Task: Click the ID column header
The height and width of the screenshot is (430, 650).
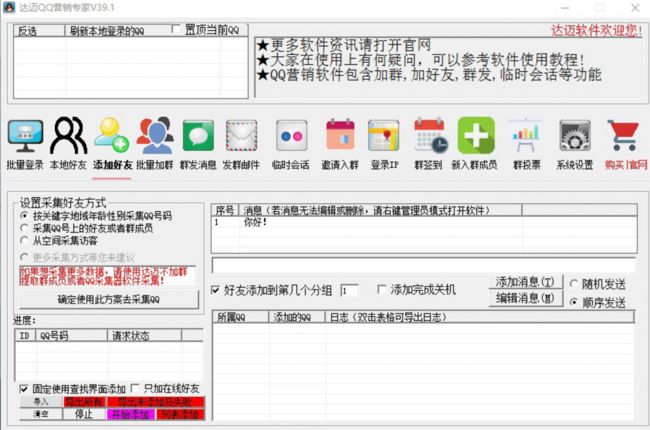Action: (x=25, y=335)
